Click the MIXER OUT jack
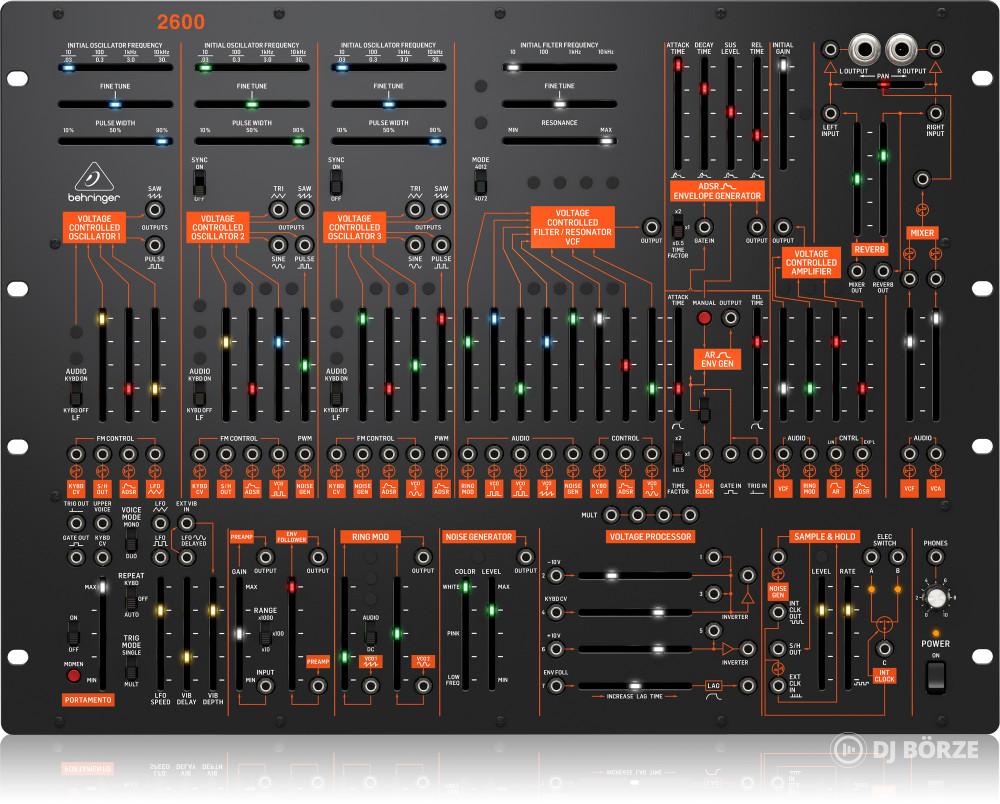Image resolution: width=1000 pixels, height=804 pixels. [x=857, y=272]
